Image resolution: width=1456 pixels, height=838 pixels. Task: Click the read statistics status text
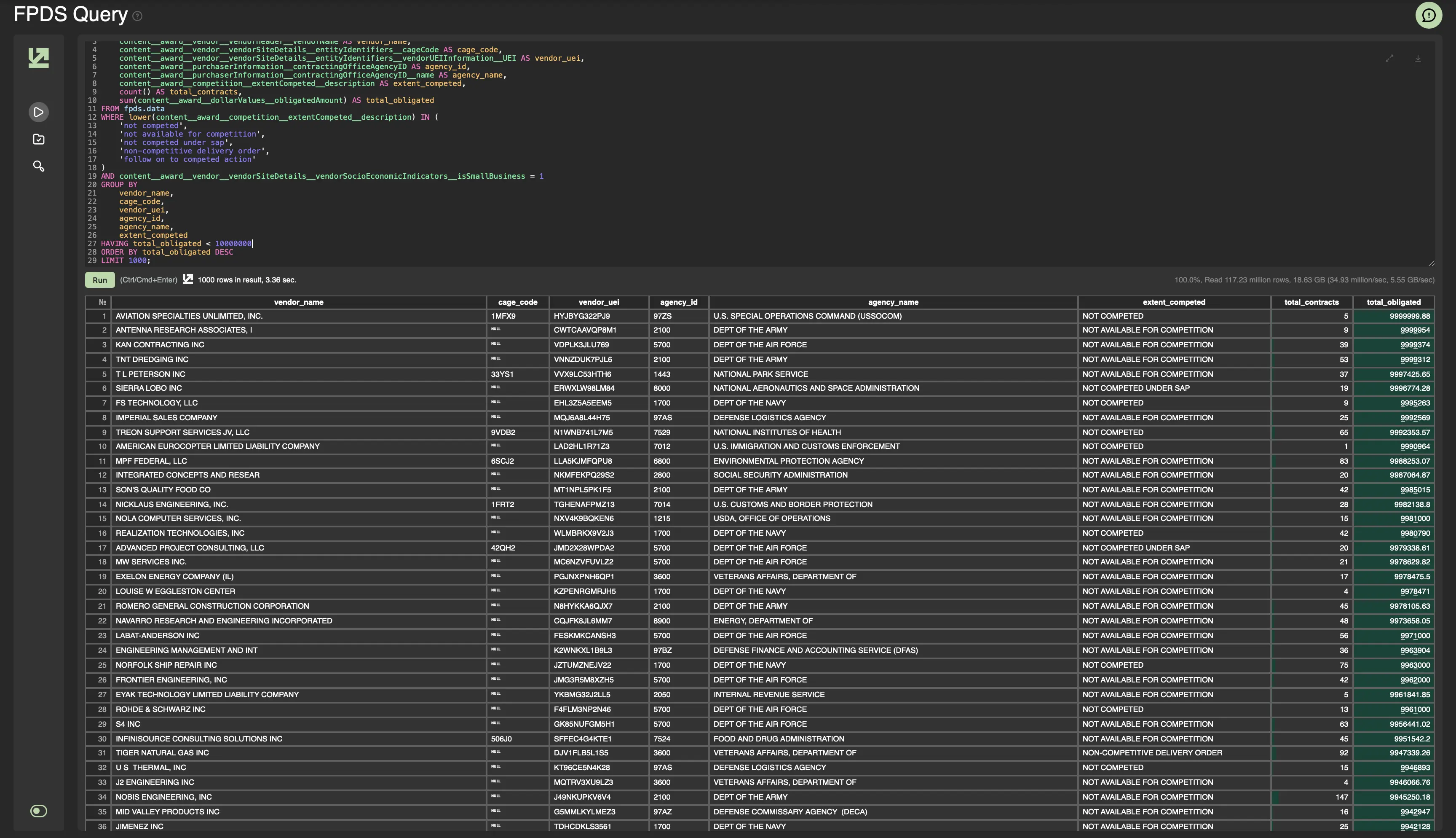pyautogui.click(x=1304, y=280)
